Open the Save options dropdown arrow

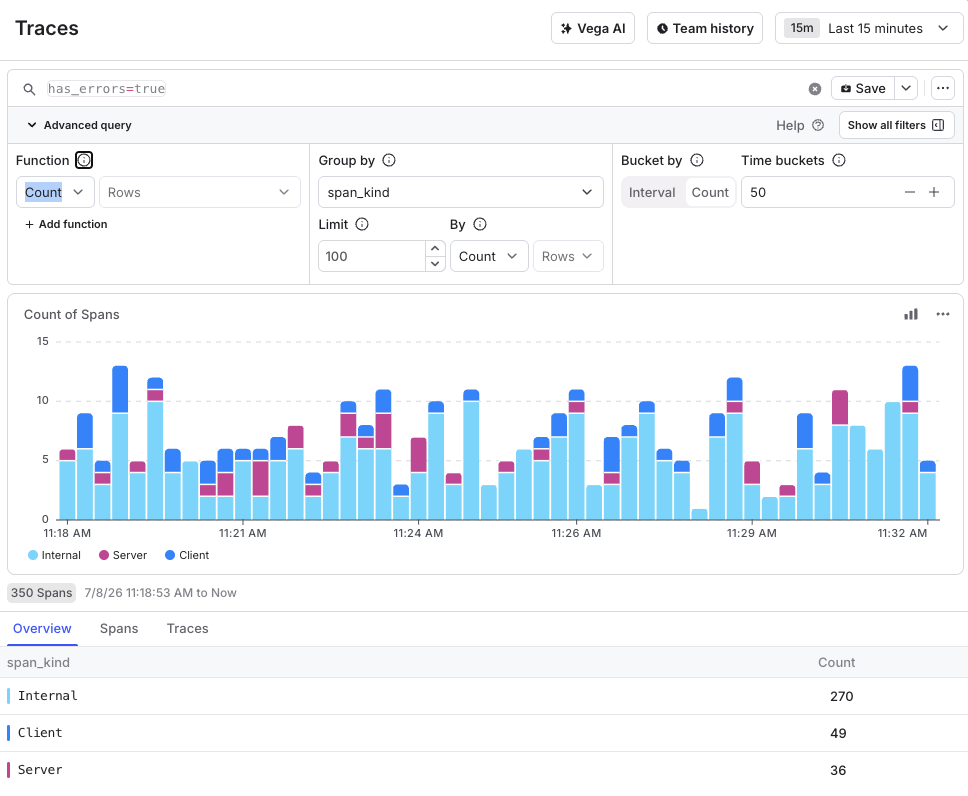tap(906, 88)
